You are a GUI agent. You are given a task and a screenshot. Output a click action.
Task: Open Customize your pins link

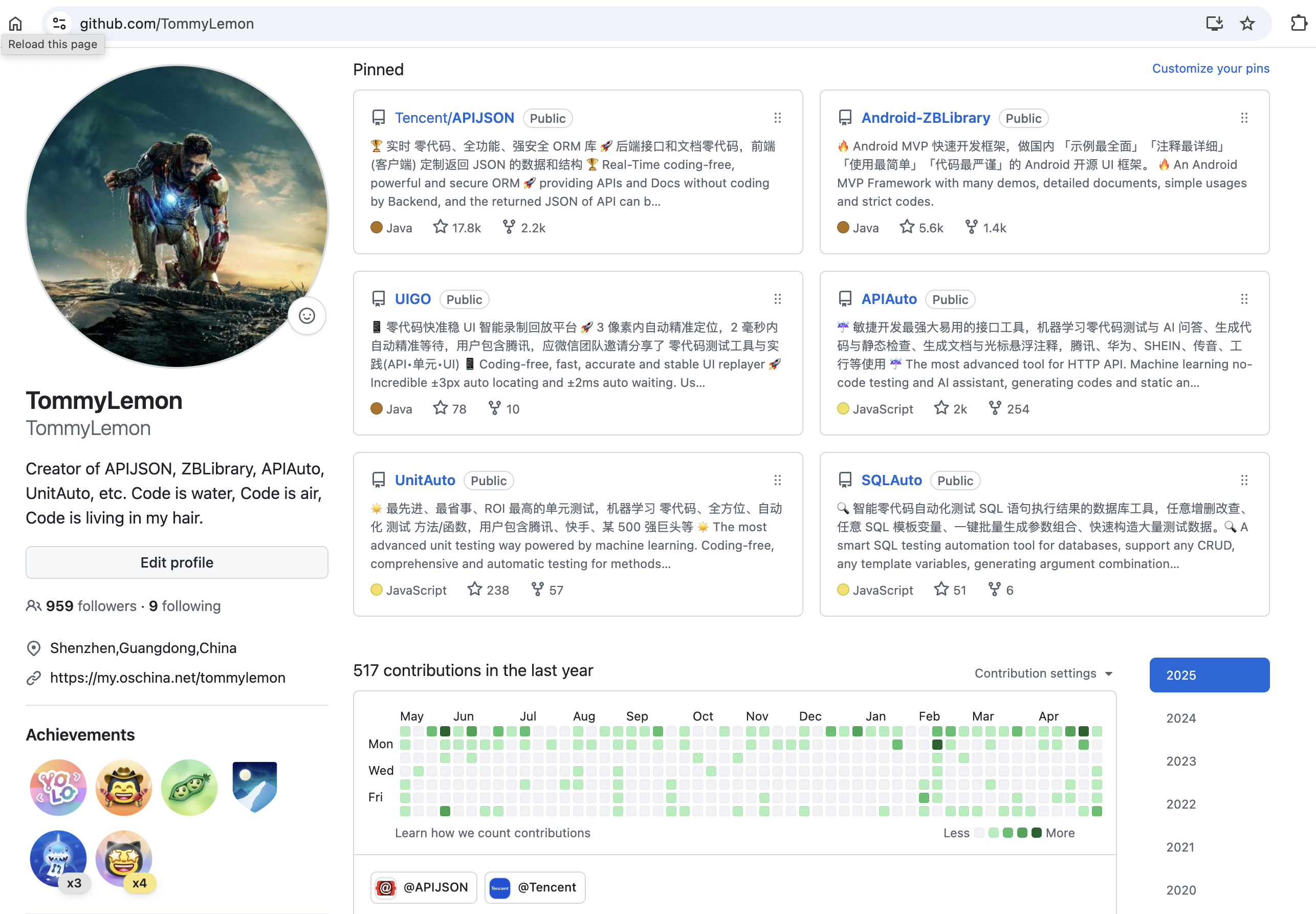click(1210, 68)
